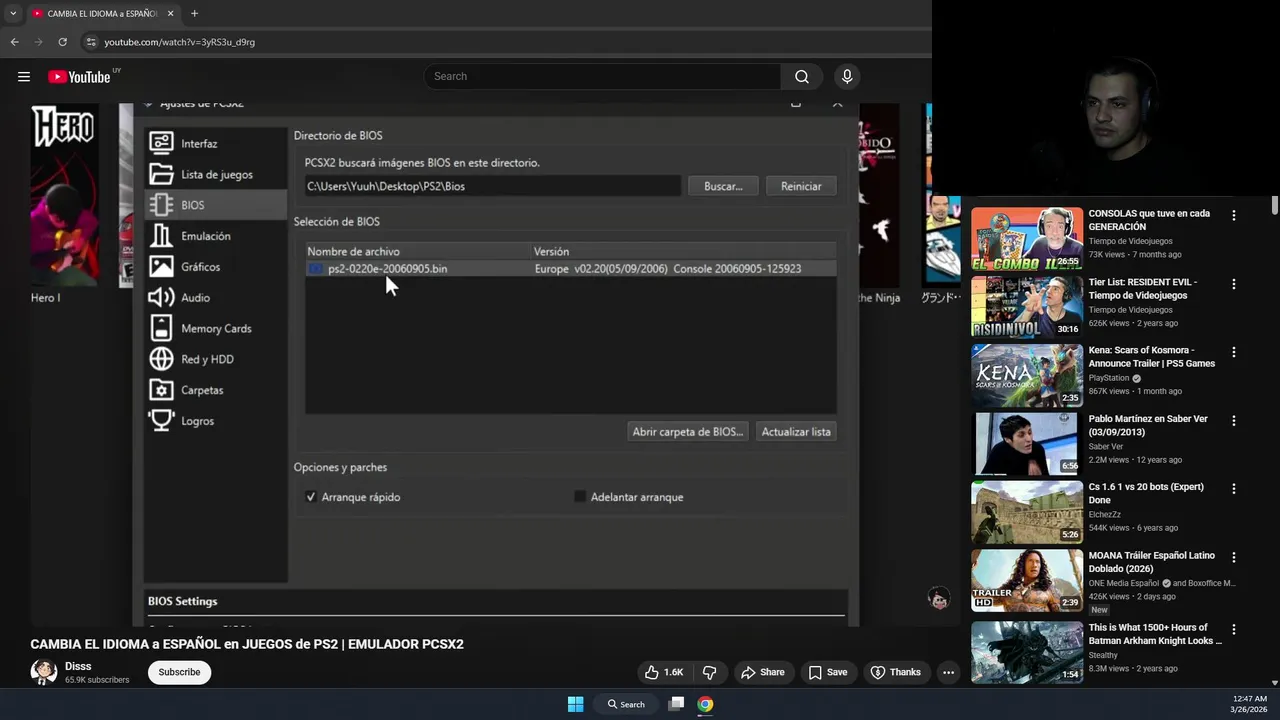Open the YouTube hamburger menu

click(x=24, y=77)
